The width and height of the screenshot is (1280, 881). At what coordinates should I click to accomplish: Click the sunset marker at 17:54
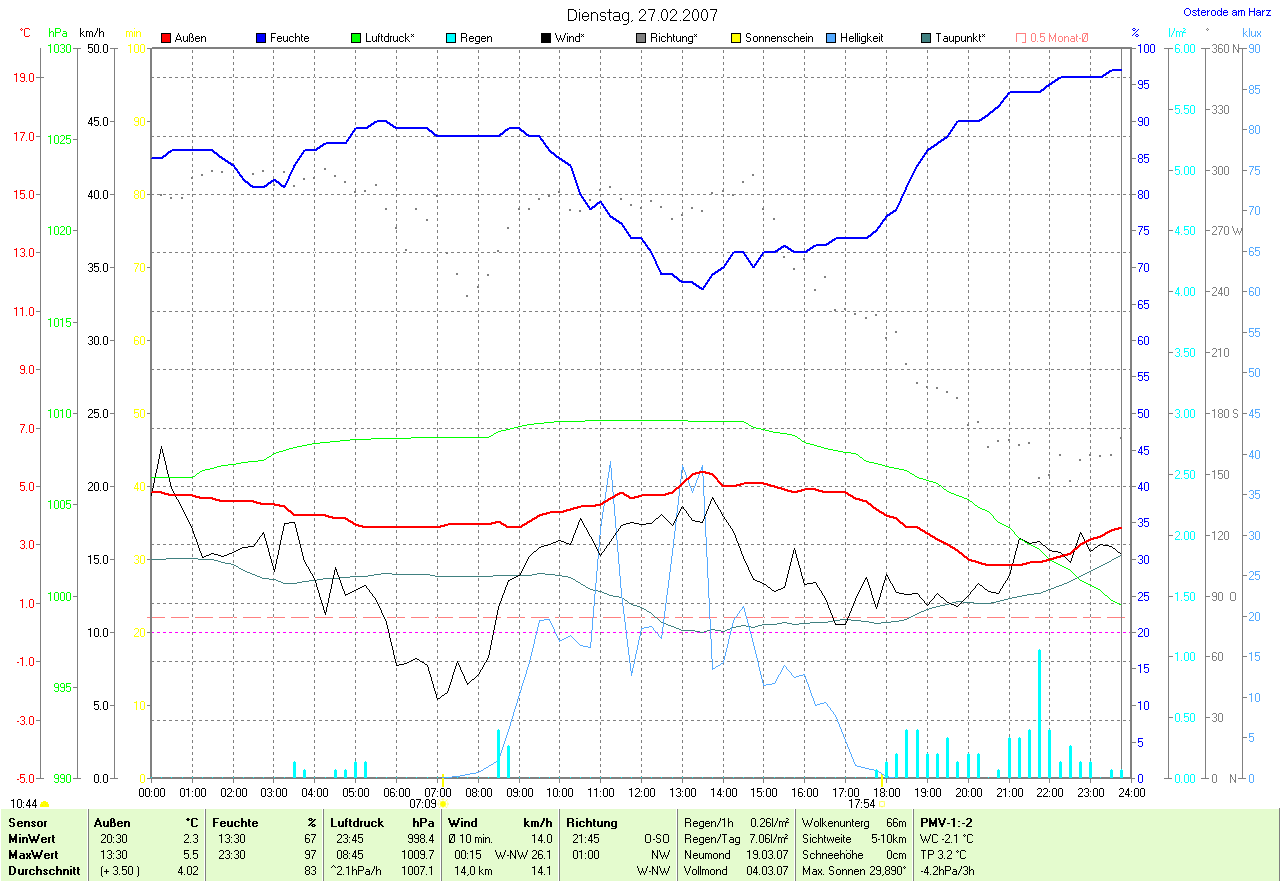pyautogui.click(x=882, y=803)
